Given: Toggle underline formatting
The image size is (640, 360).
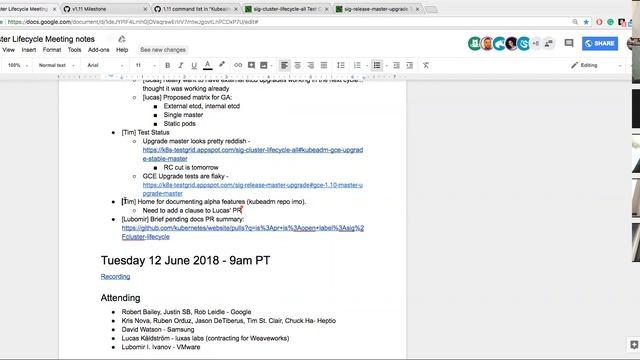Looking at the screenshot, I should tap(194, 65).
